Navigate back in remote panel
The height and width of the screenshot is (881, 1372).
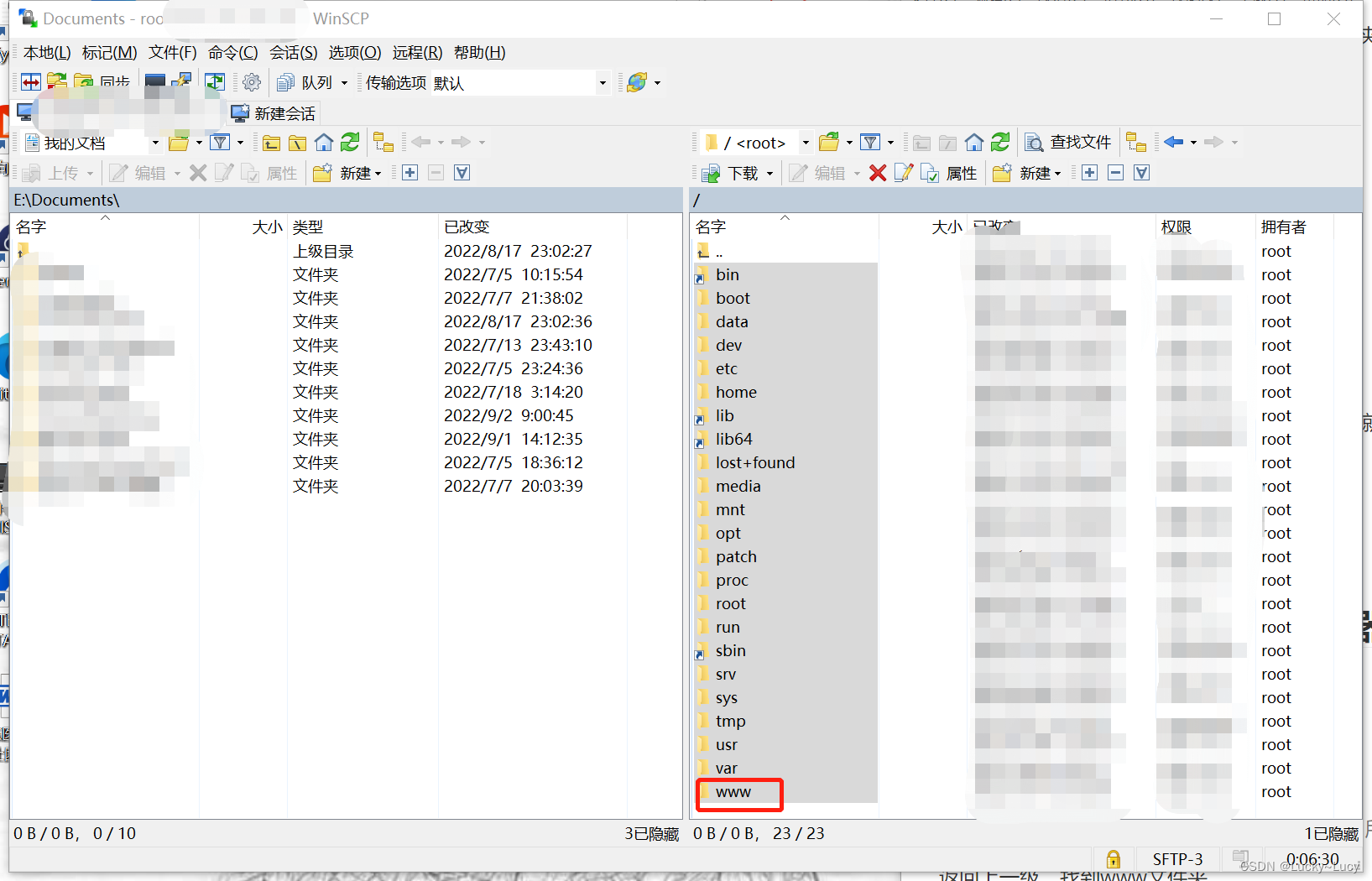(1174, 142)
